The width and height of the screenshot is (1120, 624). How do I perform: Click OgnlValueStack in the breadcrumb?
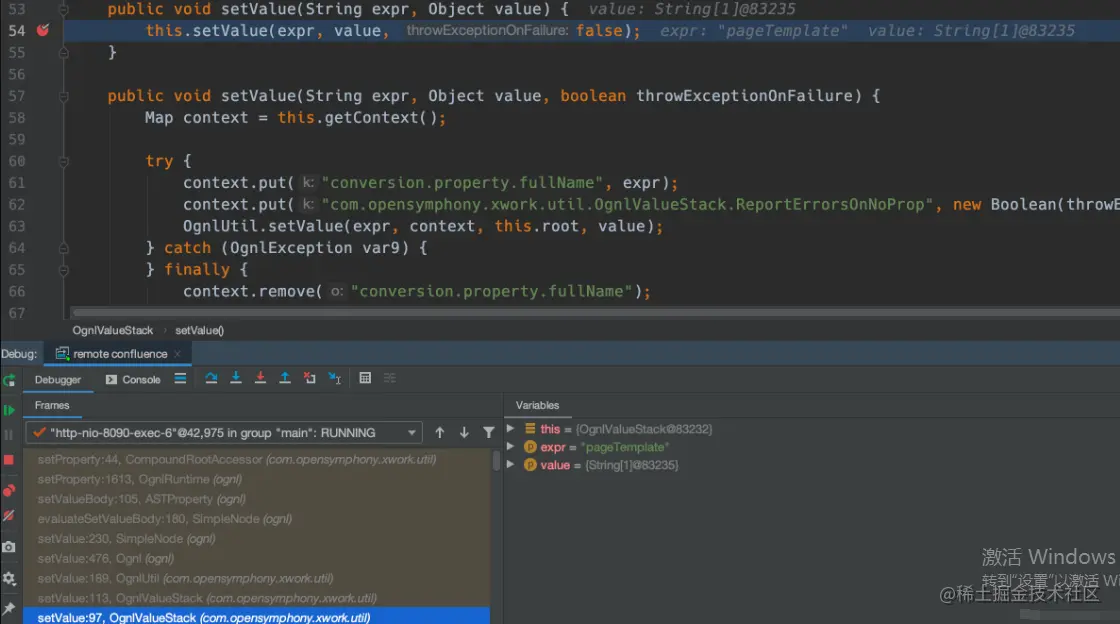pyautogui.click(x=113, y=331)
